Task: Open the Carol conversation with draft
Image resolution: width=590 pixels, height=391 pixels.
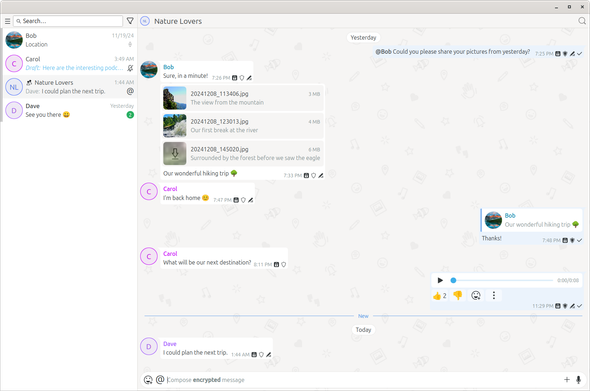Action: click(x=70, y=64)
